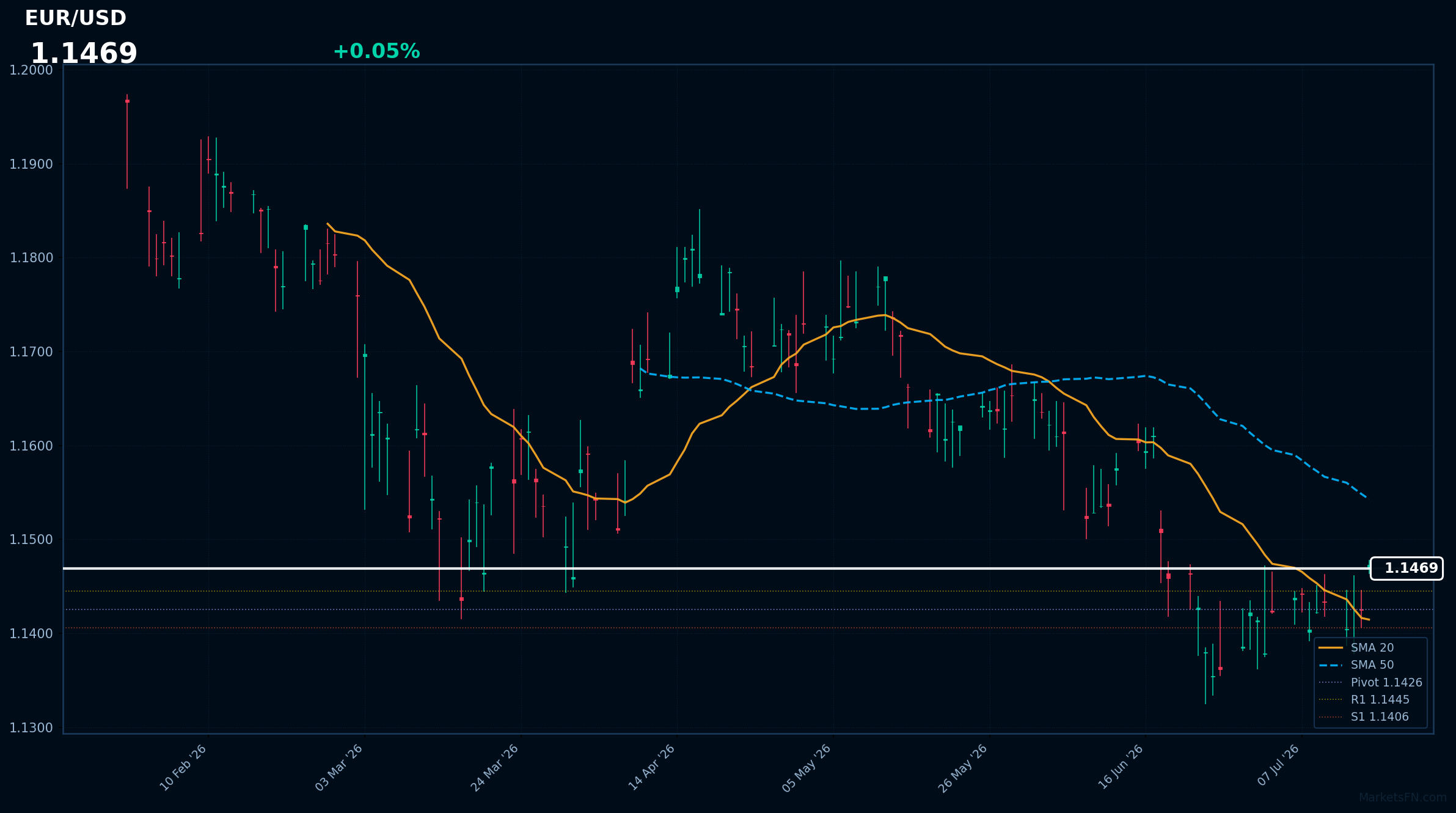Select the SMA 20 legend entry

pos(1372,648)
